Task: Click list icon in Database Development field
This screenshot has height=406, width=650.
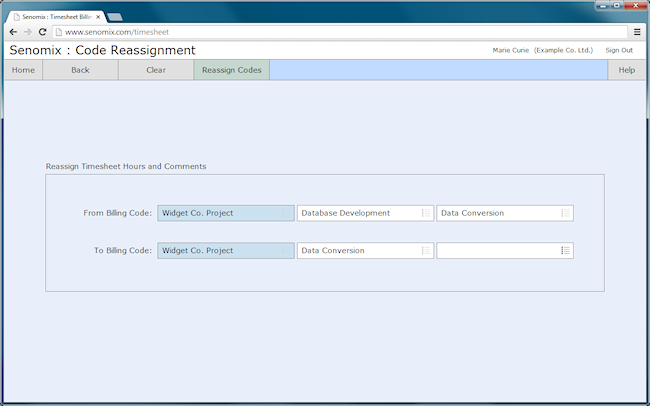Action: click(x=426, y=213)
